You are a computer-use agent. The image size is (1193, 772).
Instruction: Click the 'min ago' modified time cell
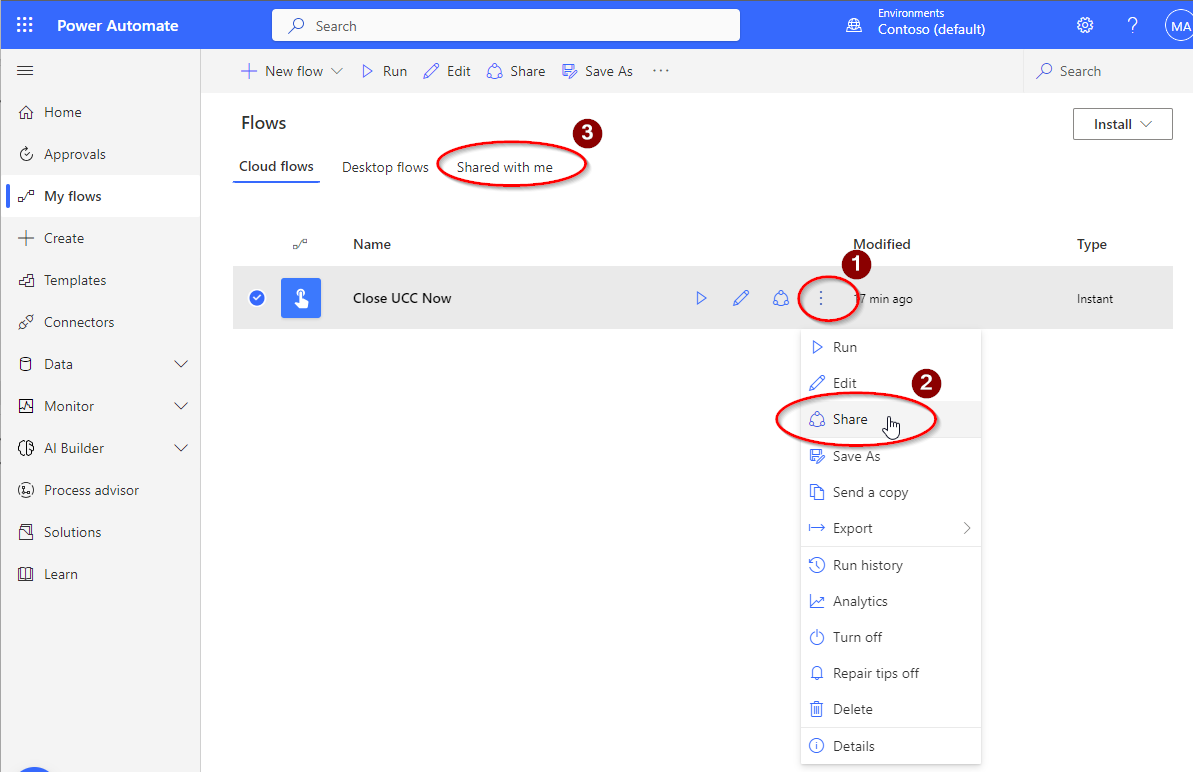point(883,299)
